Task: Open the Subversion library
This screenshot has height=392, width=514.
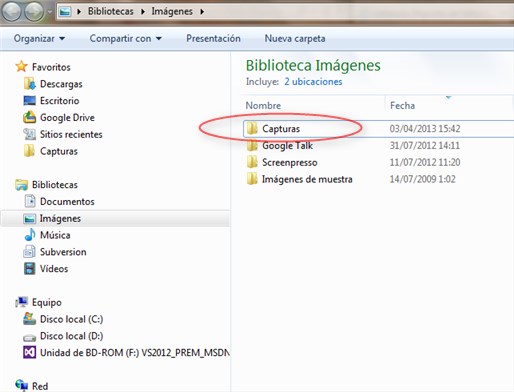Action: tap(63, 252)
